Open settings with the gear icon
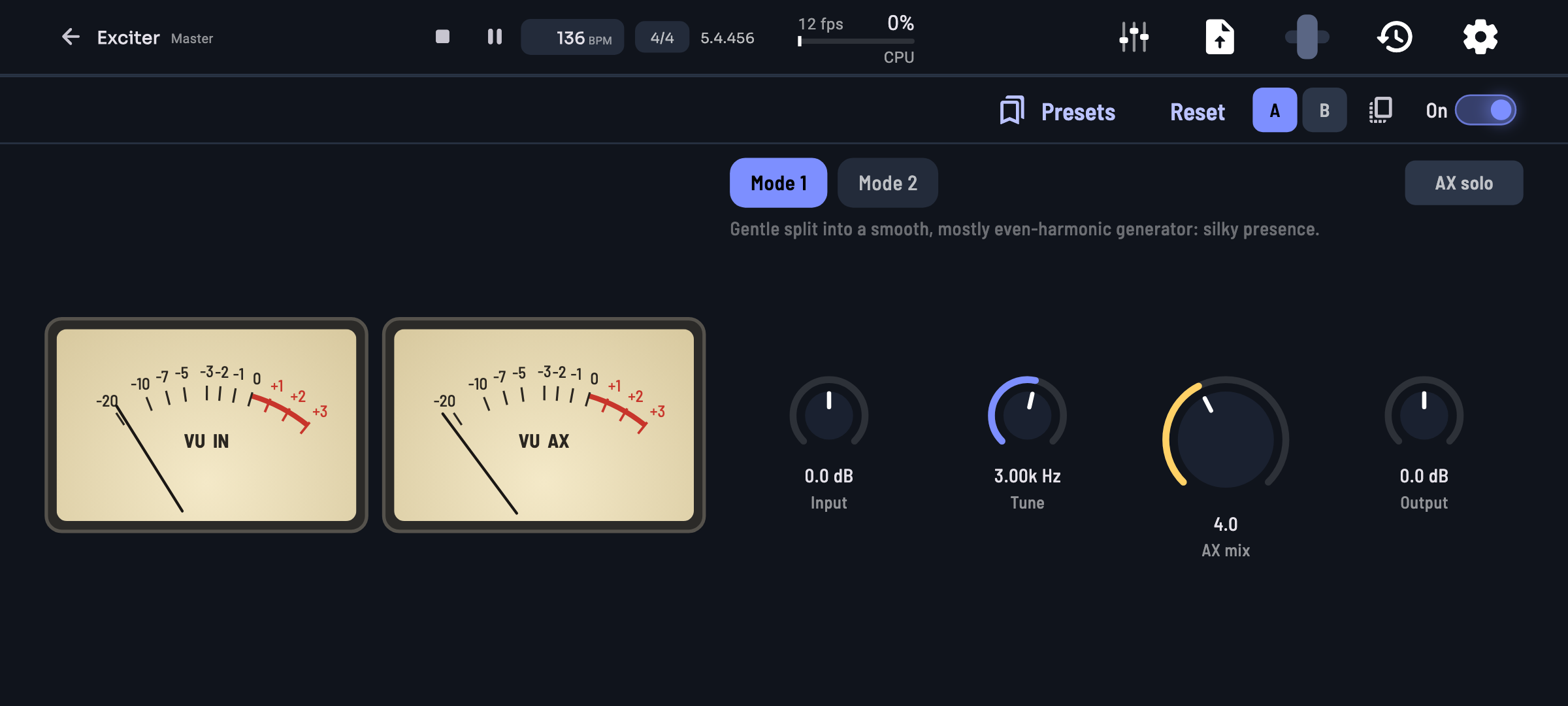1568x706 pixels. (1480, 37)
